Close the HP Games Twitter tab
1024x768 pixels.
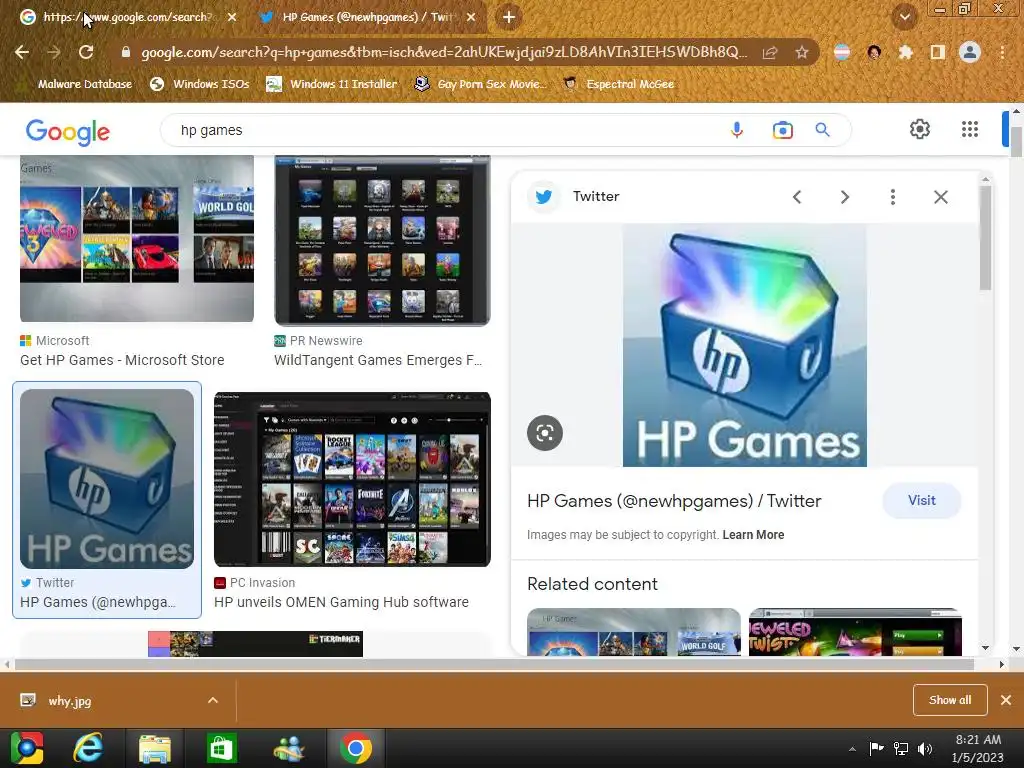471,17
